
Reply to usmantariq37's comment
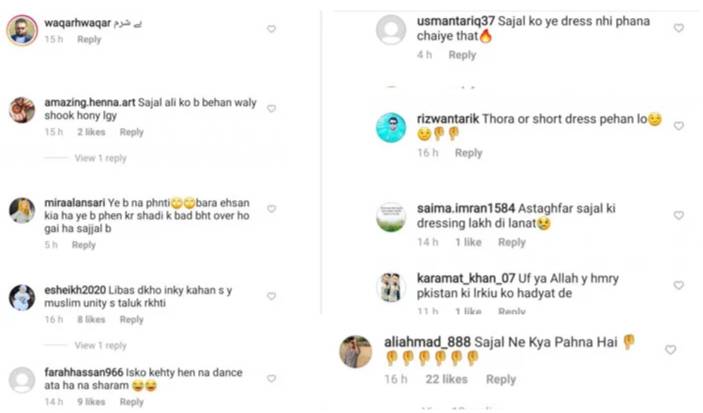point(462,55)
